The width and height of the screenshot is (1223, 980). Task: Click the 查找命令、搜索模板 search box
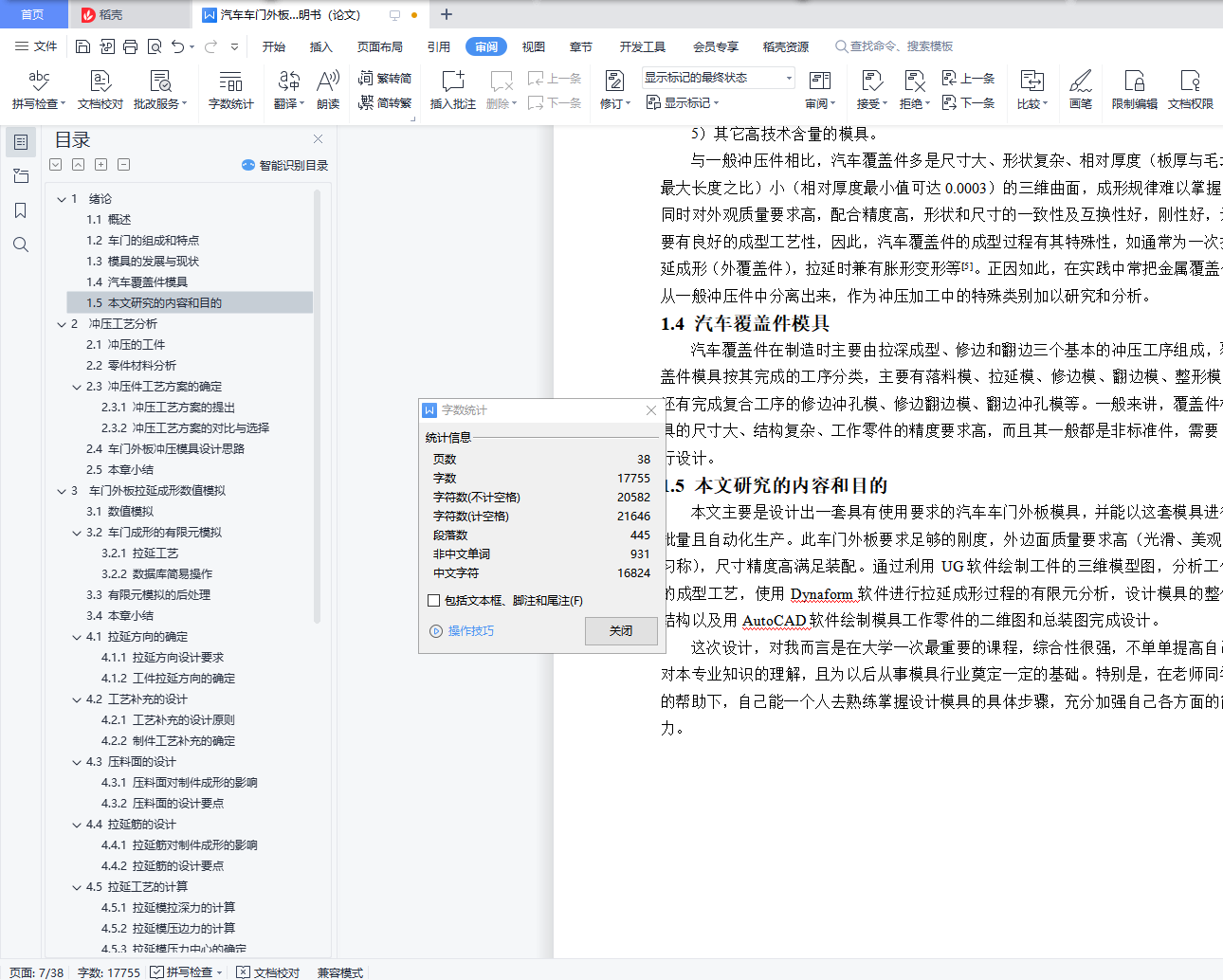point(894,46)
